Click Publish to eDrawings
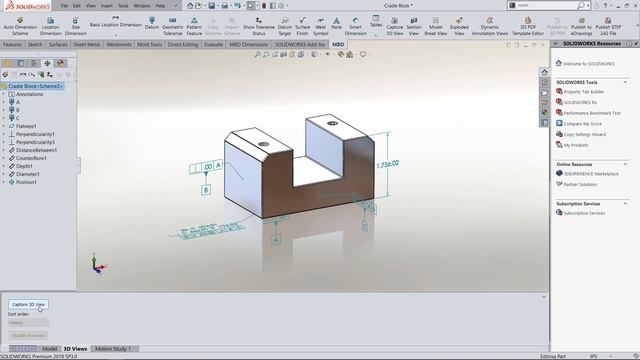 point(581,26)
